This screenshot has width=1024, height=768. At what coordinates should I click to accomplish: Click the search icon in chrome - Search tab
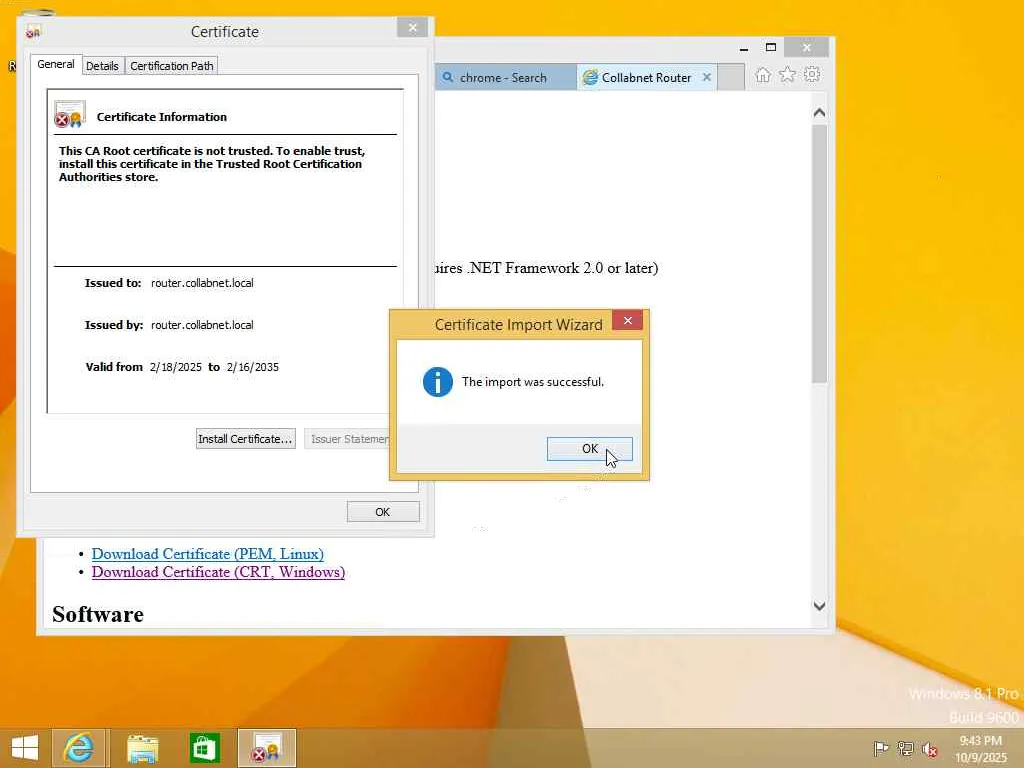[x=448, y=77]
